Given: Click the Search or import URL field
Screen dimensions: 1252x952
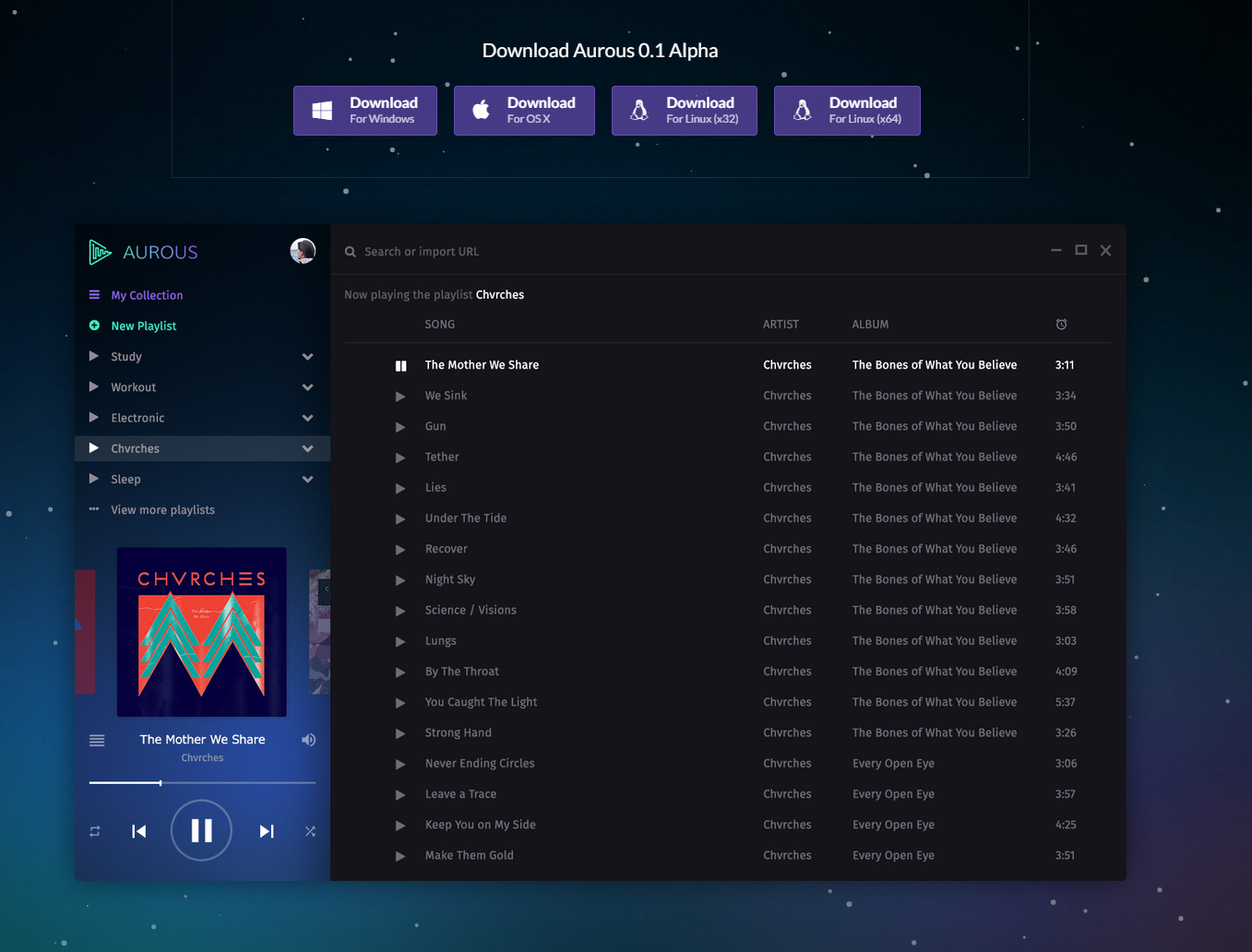Looking at the screenshot, I should pyautogui.click(x=421, y=252).
